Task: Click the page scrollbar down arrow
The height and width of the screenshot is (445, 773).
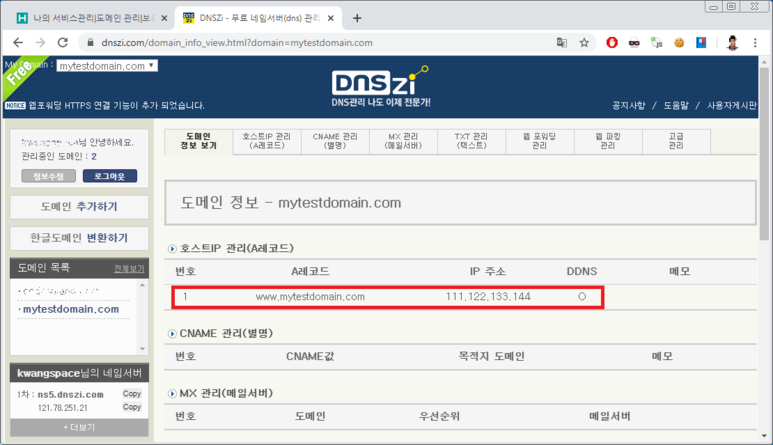Action: (x=764, y=436)
